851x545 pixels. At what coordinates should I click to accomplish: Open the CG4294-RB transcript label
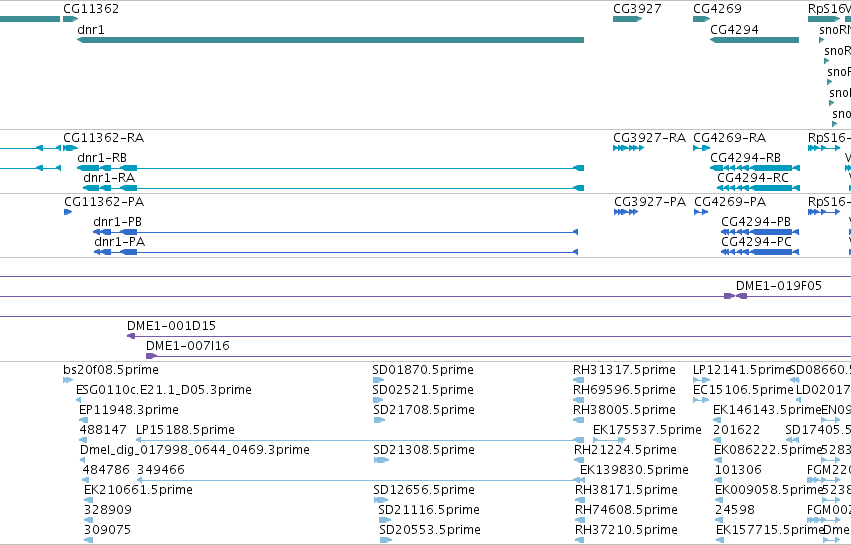[745, 158]
